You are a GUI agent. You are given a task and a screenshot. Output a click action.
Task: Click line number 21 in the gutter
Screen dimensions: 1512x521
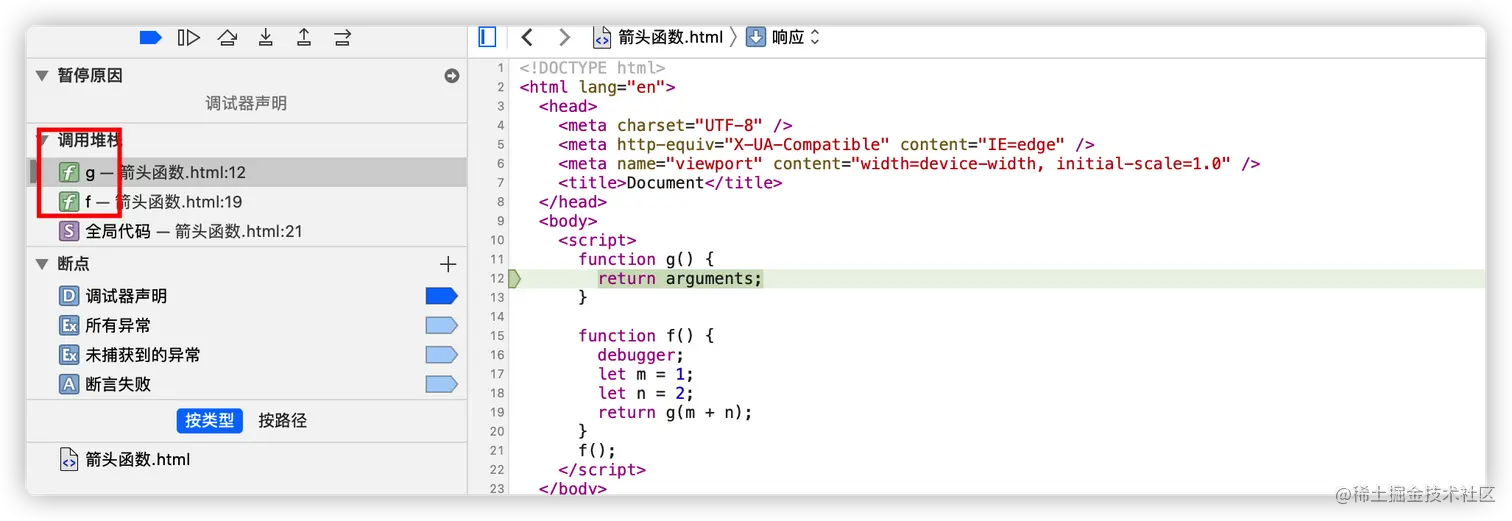tap(498, 450)
